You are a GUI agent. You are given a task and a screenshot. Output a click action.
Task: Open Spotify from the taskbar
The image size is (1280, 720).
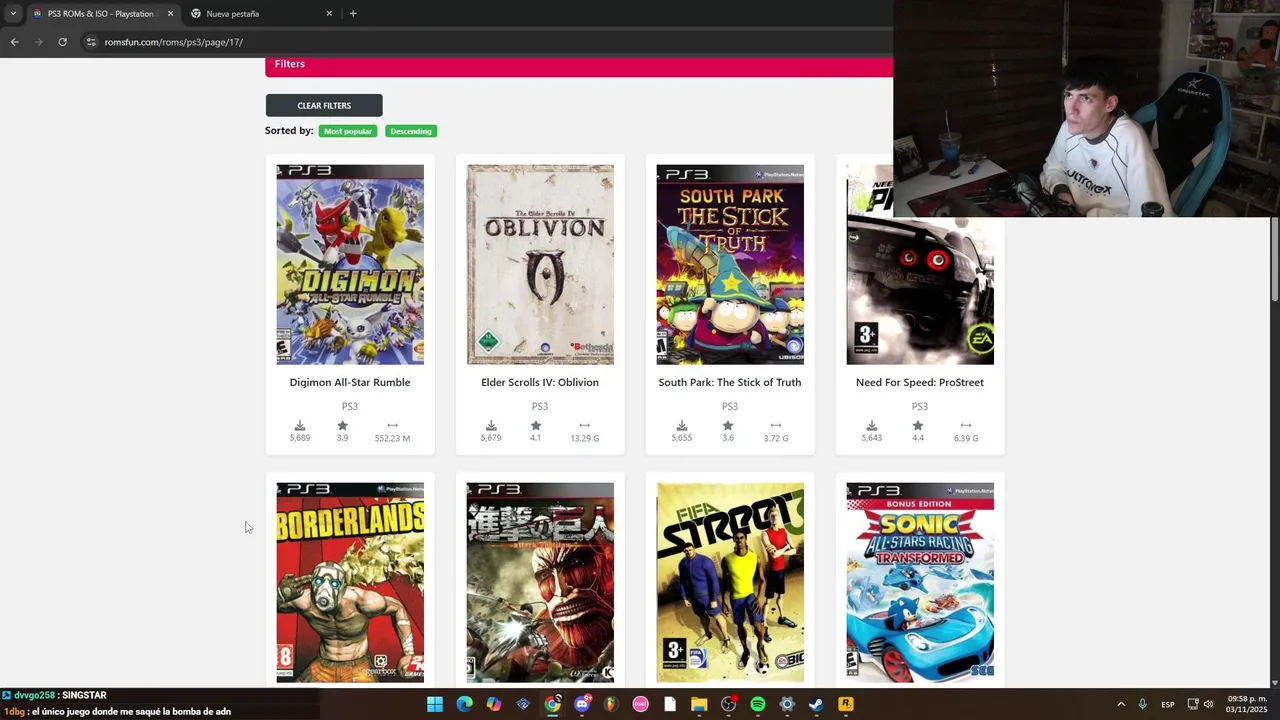758,704
